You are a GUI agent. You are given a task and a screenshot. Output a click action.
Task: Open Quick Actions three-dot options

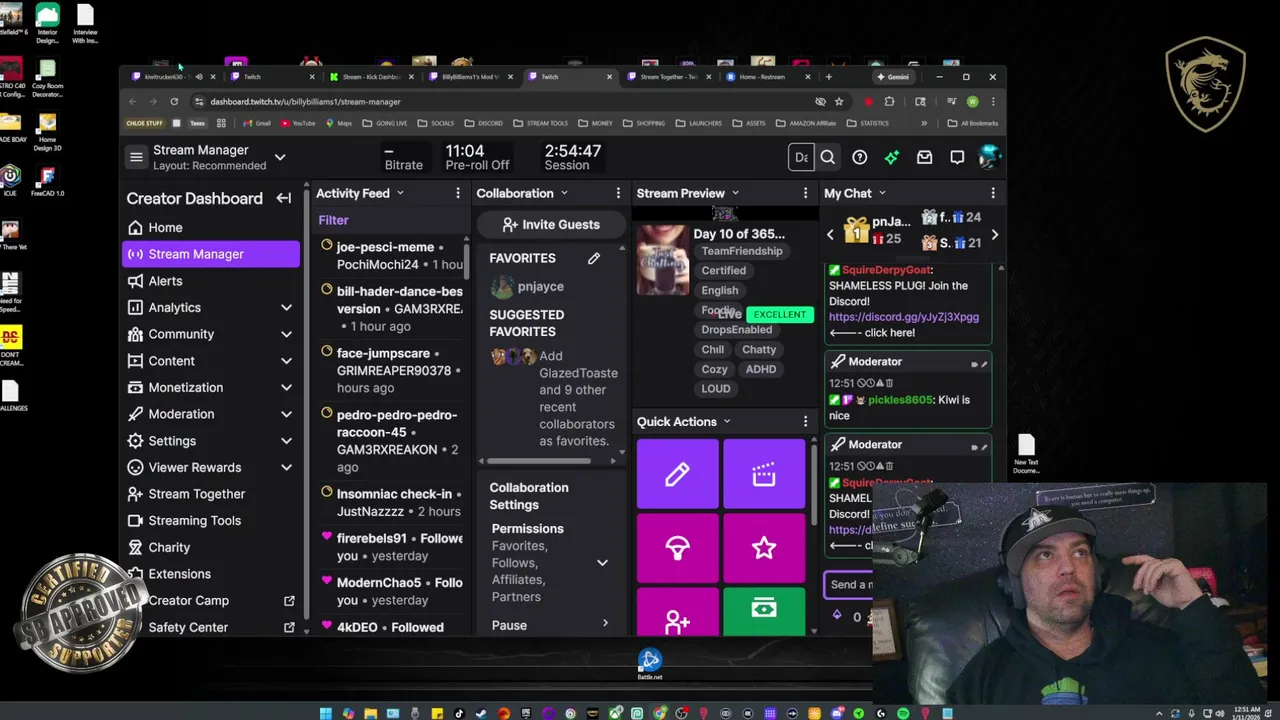click(805, 422)
